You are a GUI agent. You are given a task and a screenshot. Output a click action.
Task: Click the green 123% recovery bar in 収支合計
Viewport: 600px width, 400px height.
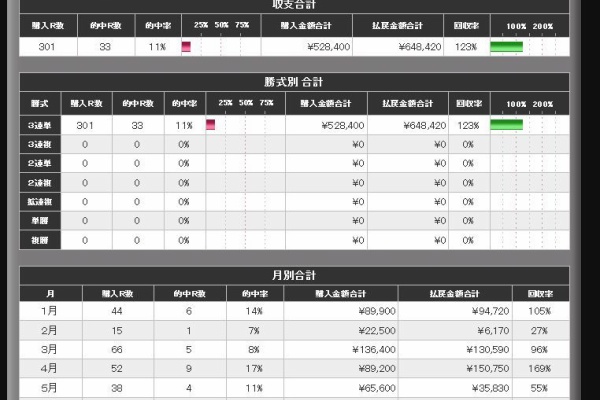click(x=506, y=47)
